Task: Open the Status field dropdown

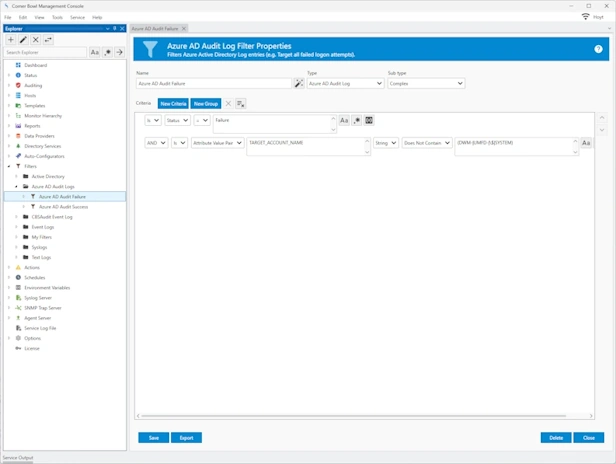Action: coord(178,120)
